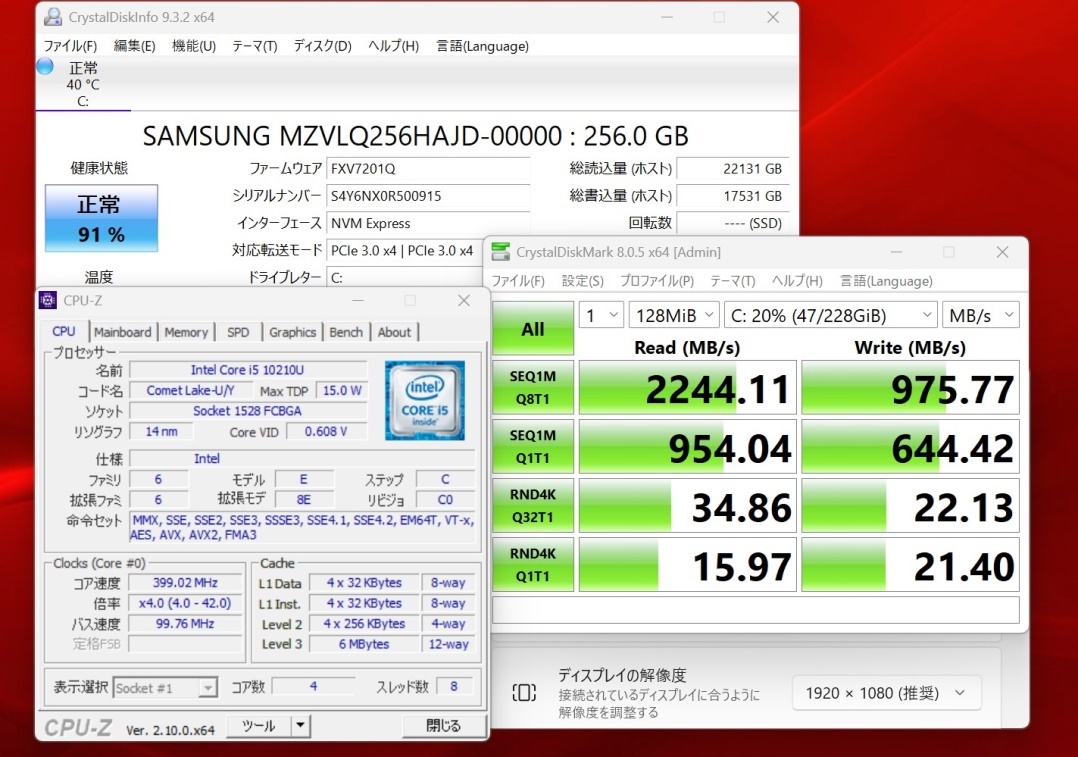1078x757 pixels.
Task: Switch to the Mainboard tab in CPU-Z
Action: [x=122, y=332]
